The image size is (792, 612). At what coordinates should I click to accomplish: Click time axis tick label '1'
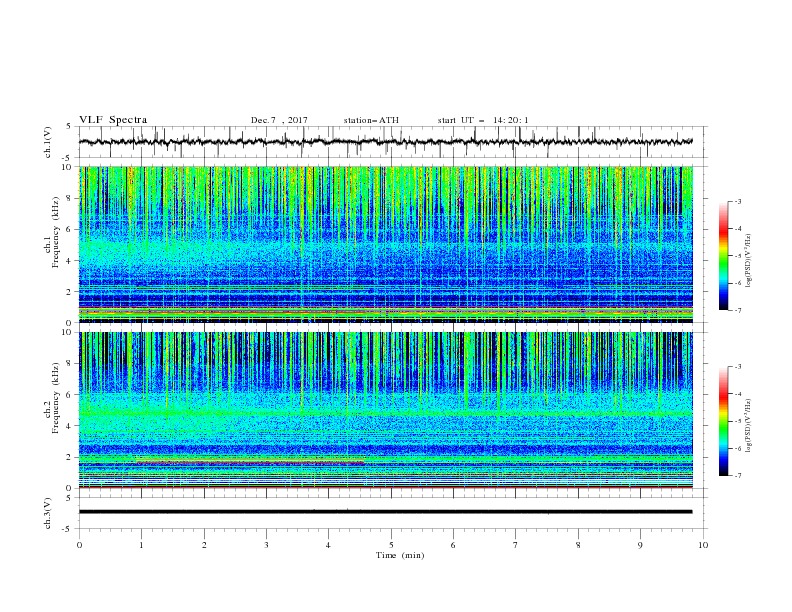click(x=141, y=545)
